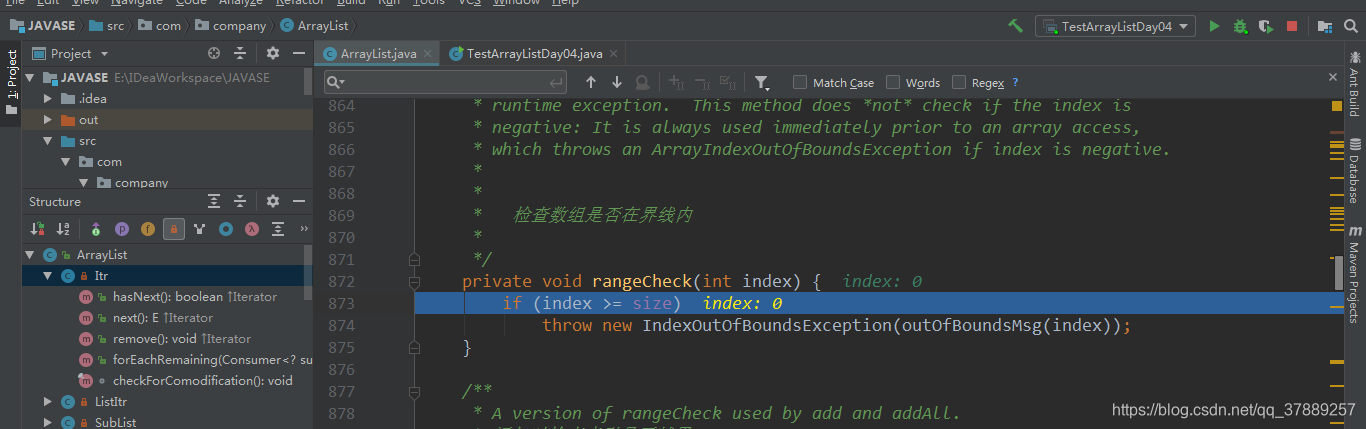Close the ArrayList.java tab with its X

(x=427, y=54)
